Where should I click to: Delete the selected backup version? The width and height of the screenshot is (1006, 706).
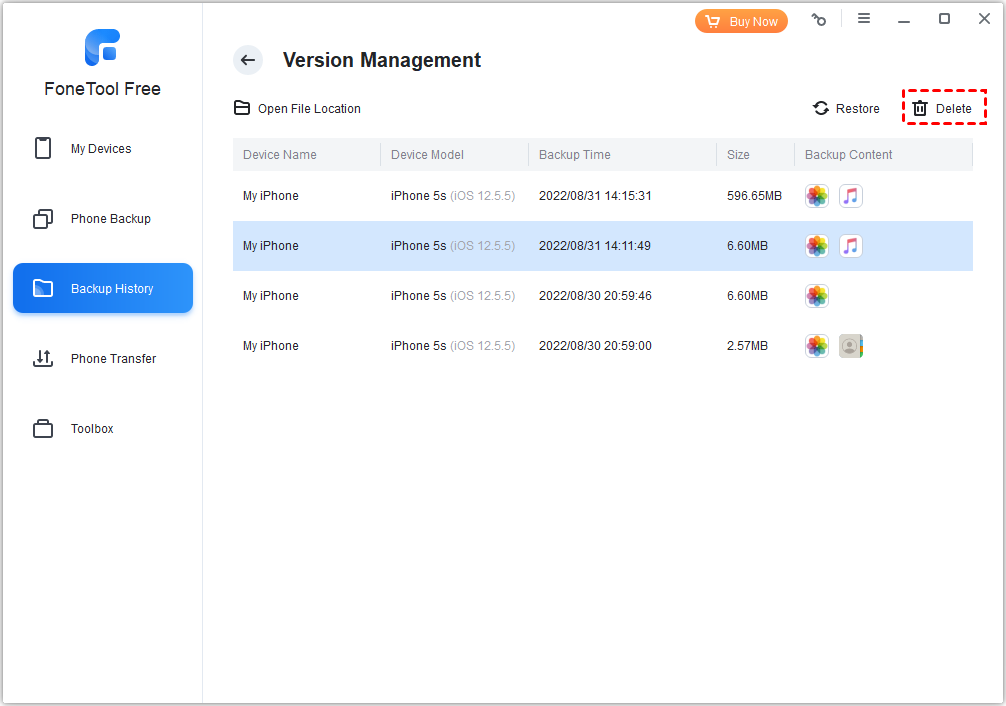943,108
